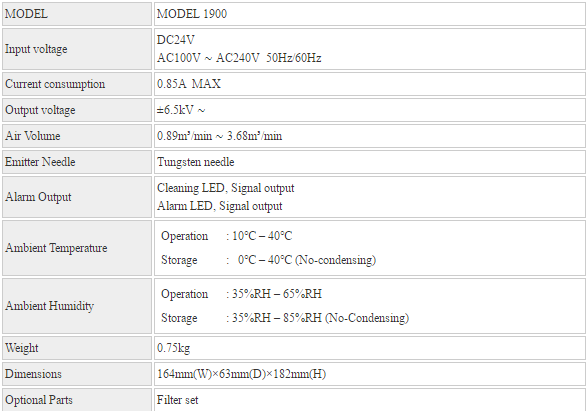The image size is (586, 411).
Task: Select the 0.89m³/min ~ 3.68m³/min value
Action: coord(219,136)
